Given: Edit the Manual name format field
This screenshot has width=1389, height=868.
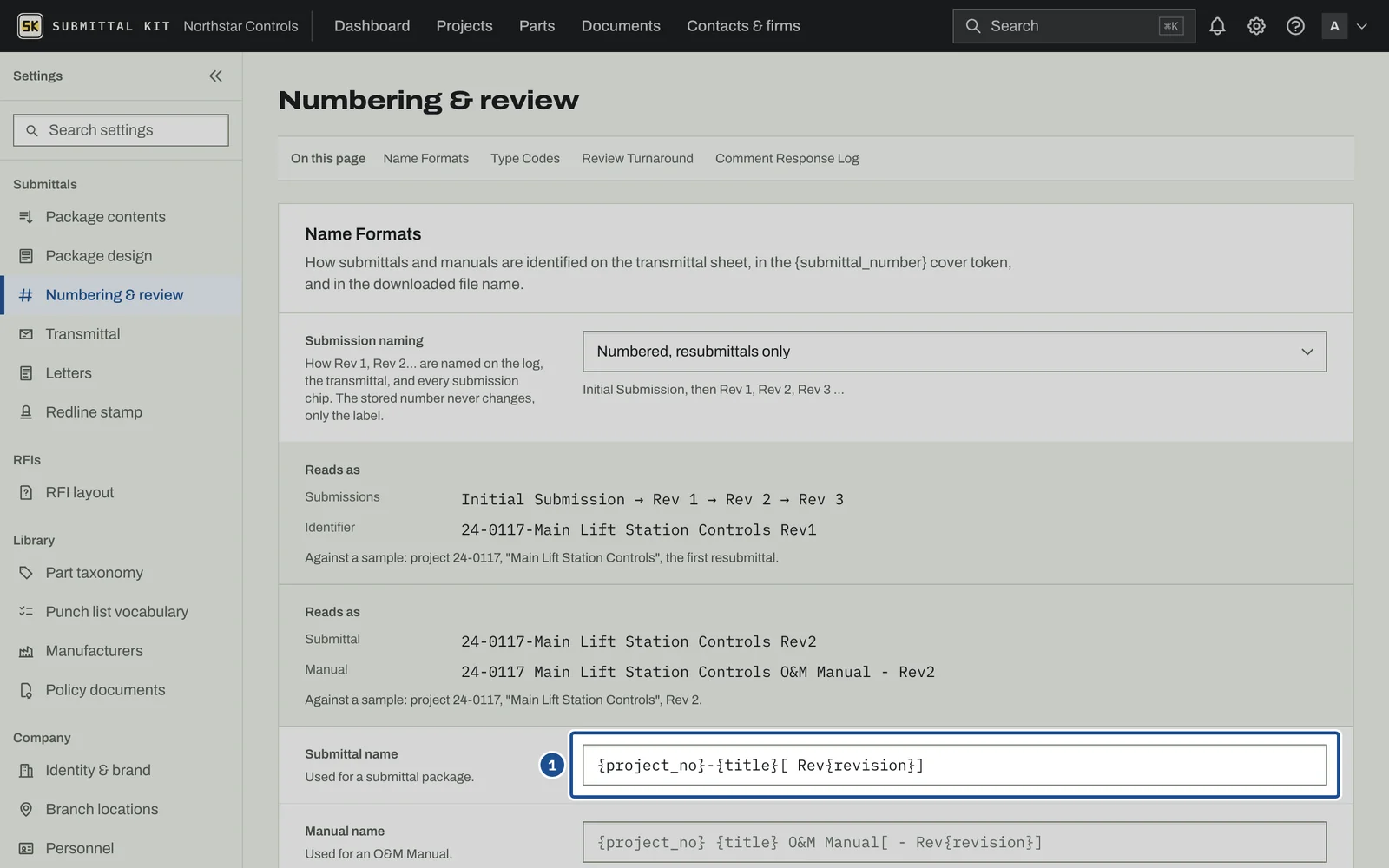Looking at the screenshot, I should click(x=954, y=842).
